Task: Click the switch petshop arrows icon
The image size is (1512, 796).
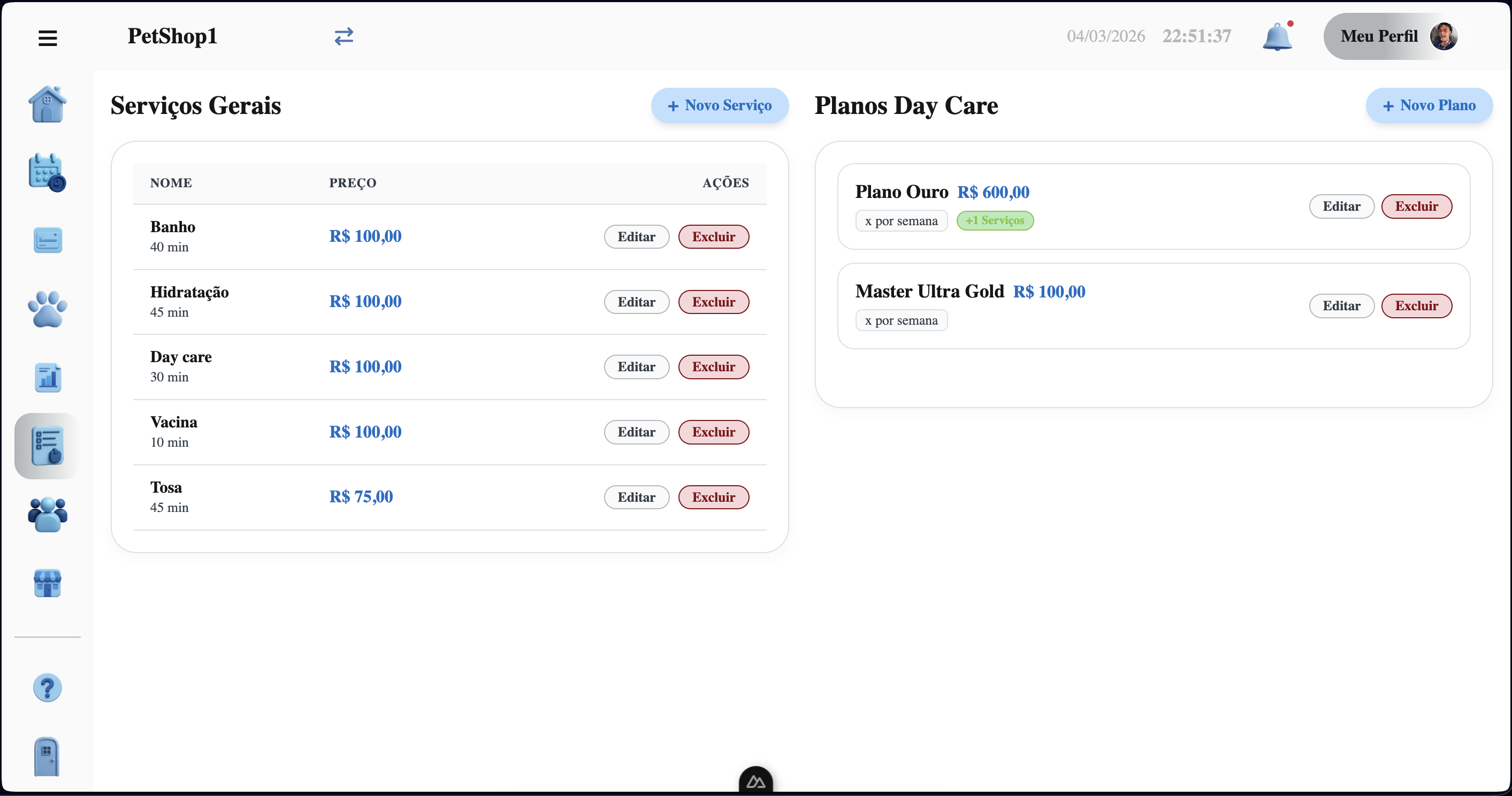Action: coord(343,36)
